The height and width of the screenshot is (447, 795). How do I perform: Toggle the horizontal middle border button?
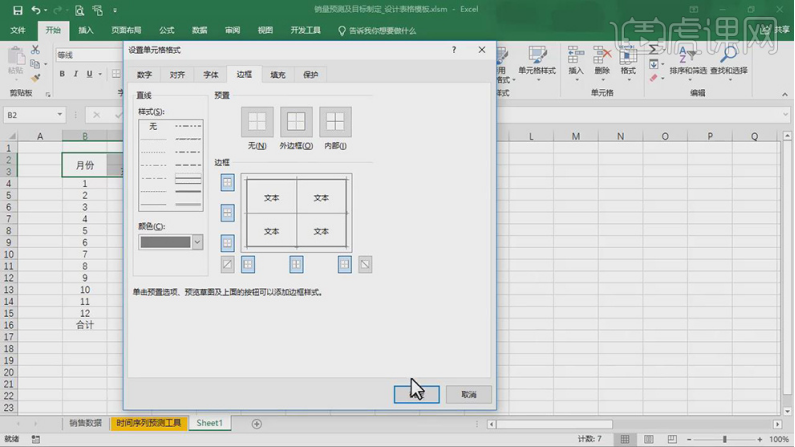(x=228, y=213)
